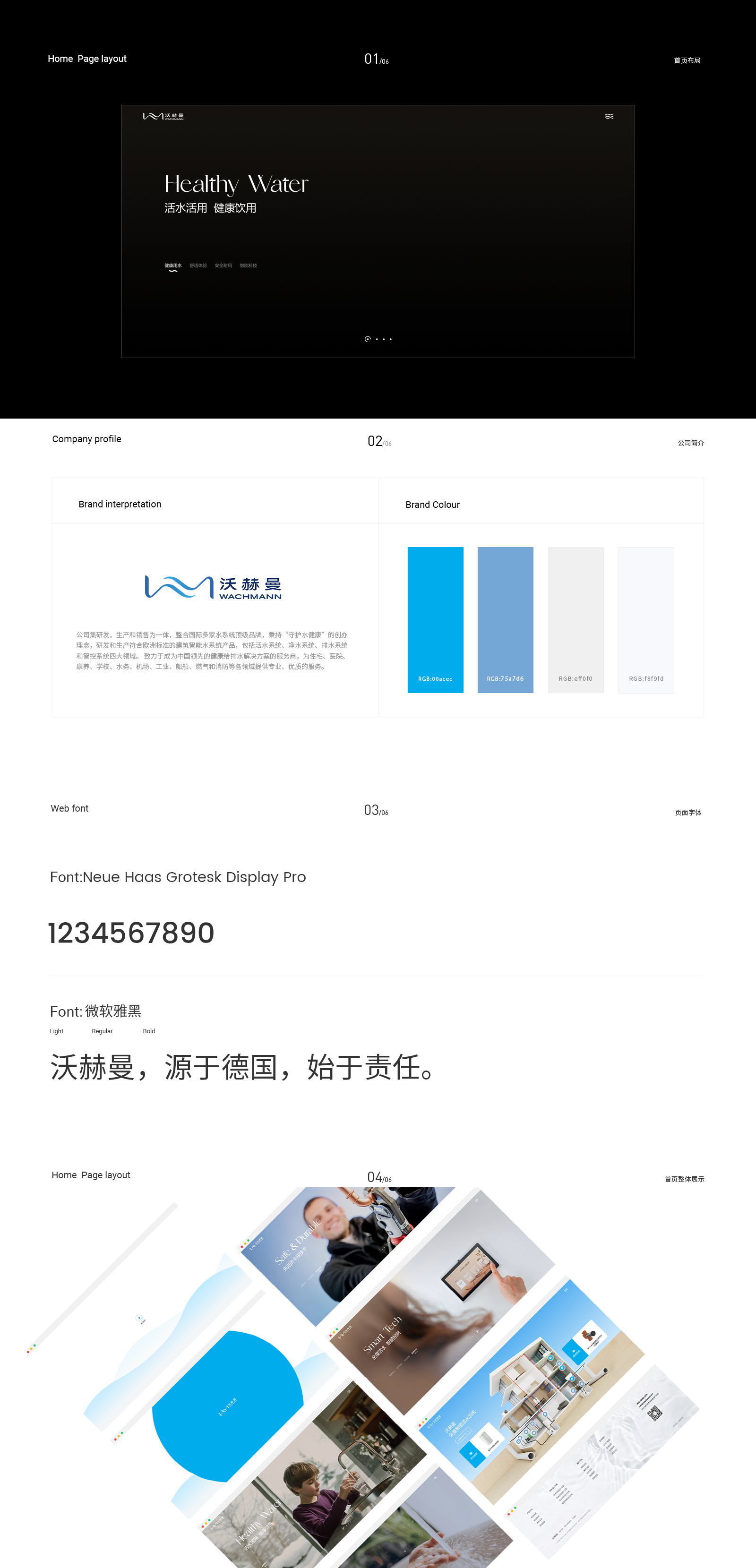Click the 首页布局 label
This screenshot has width=756, height=1568.
[x=687, y=60]
